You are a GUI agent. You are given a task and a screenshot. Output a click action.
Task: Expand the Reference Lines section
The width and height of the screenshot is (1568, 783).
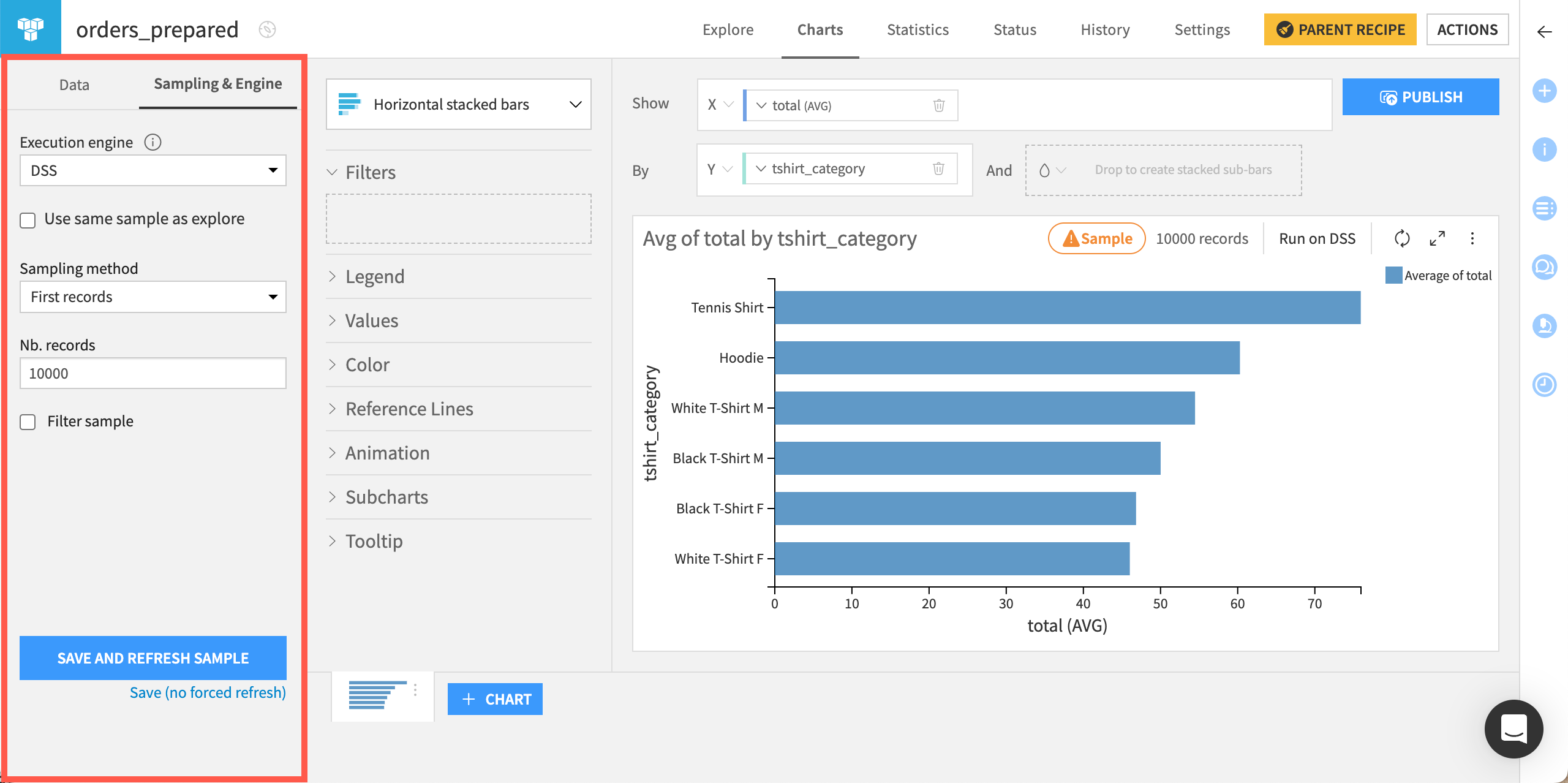point(409,409)
